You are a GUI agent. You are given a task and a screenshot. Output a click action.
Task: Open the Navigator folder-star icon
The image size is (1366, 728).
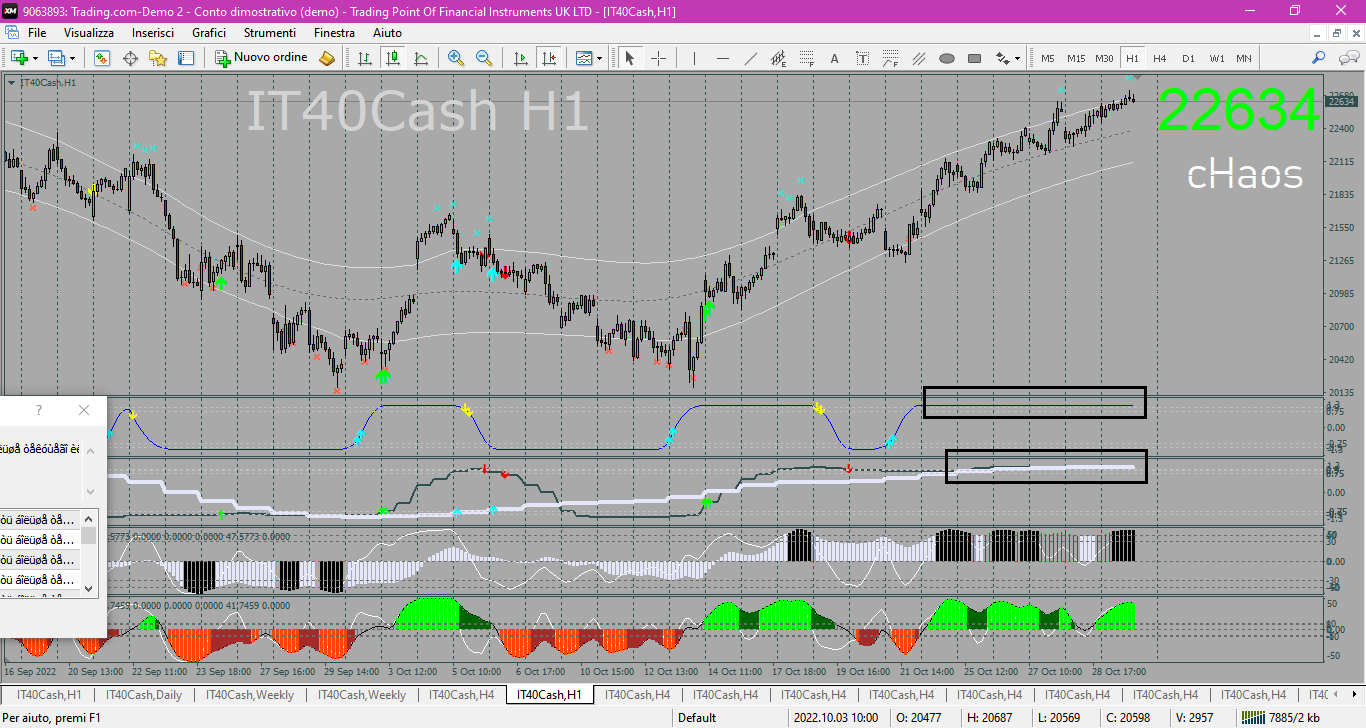click(x=158, y=58)
